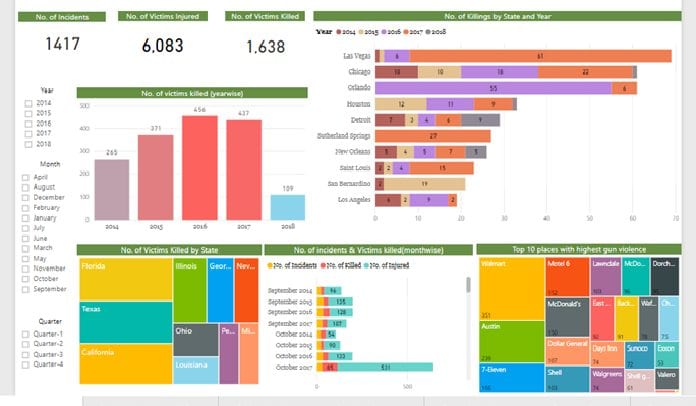The image size is (696, 406).
Task: Enable the 2018 year filter checkbox
Action: (x=28, y=144)
